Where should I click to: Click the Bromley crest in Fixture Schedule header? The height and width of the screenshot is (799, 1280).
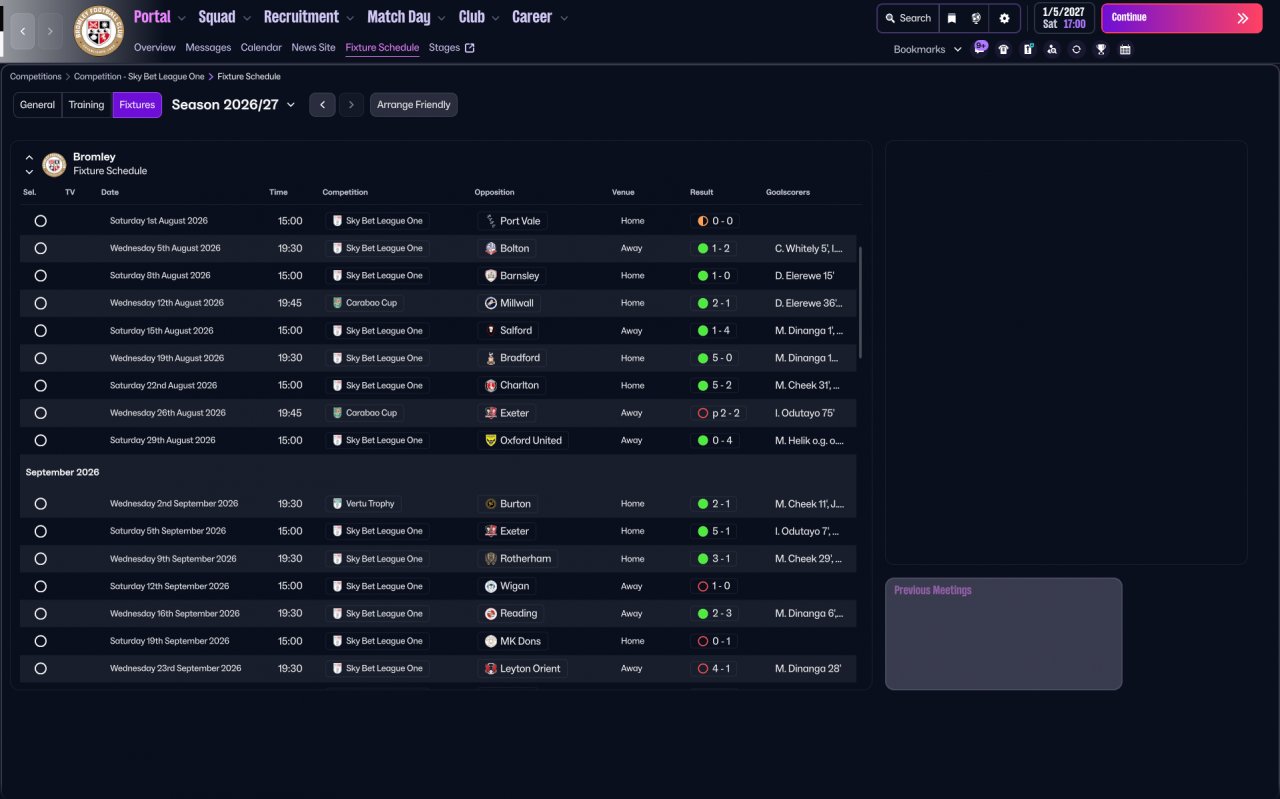(x=55, y=164)
